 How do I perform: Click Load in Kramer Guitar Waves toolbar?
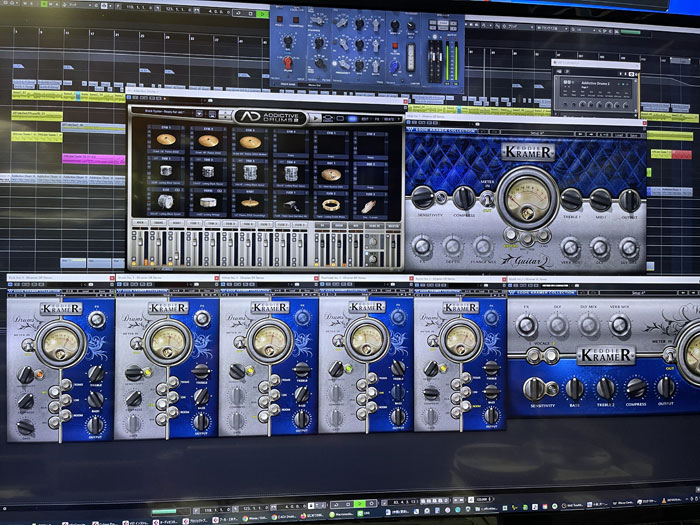[x=619, y=135]
